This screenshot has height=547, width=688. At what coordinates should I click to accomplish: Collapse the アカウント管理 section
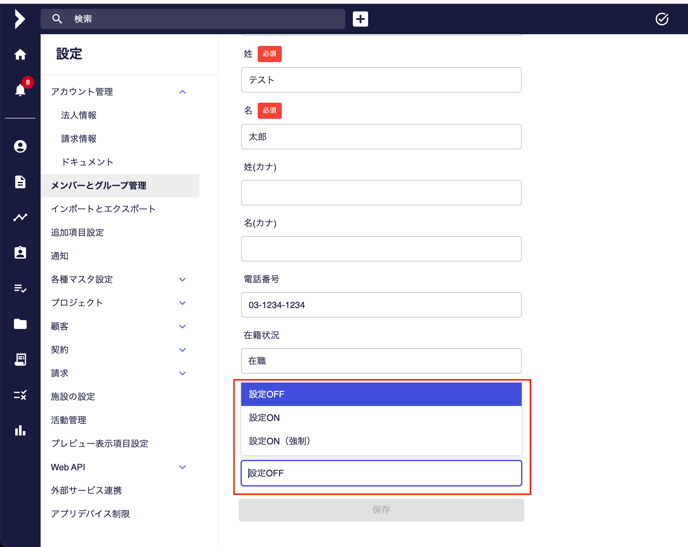[183, 92]
